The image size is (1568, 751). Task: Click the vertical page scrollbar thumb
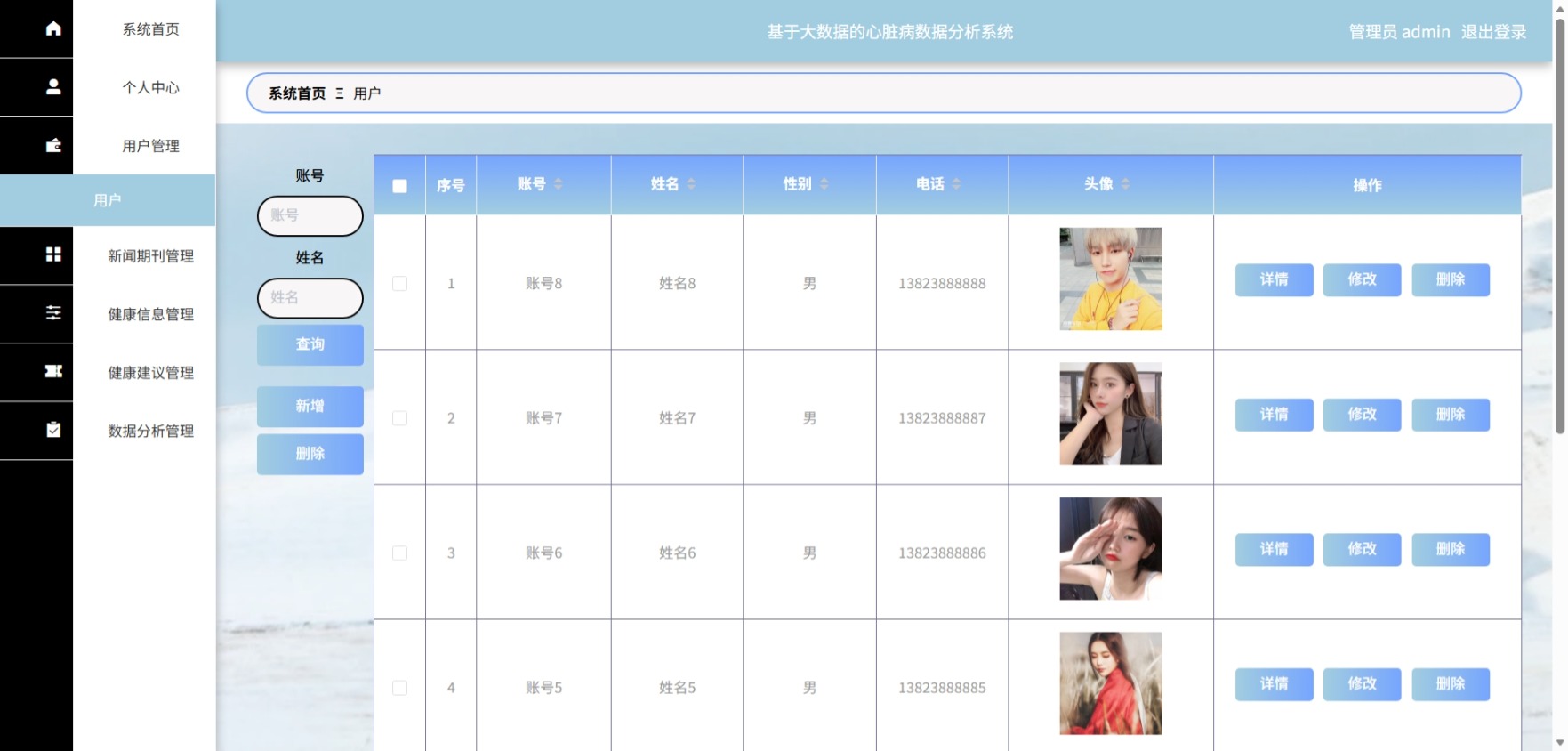click(1559, 227)
